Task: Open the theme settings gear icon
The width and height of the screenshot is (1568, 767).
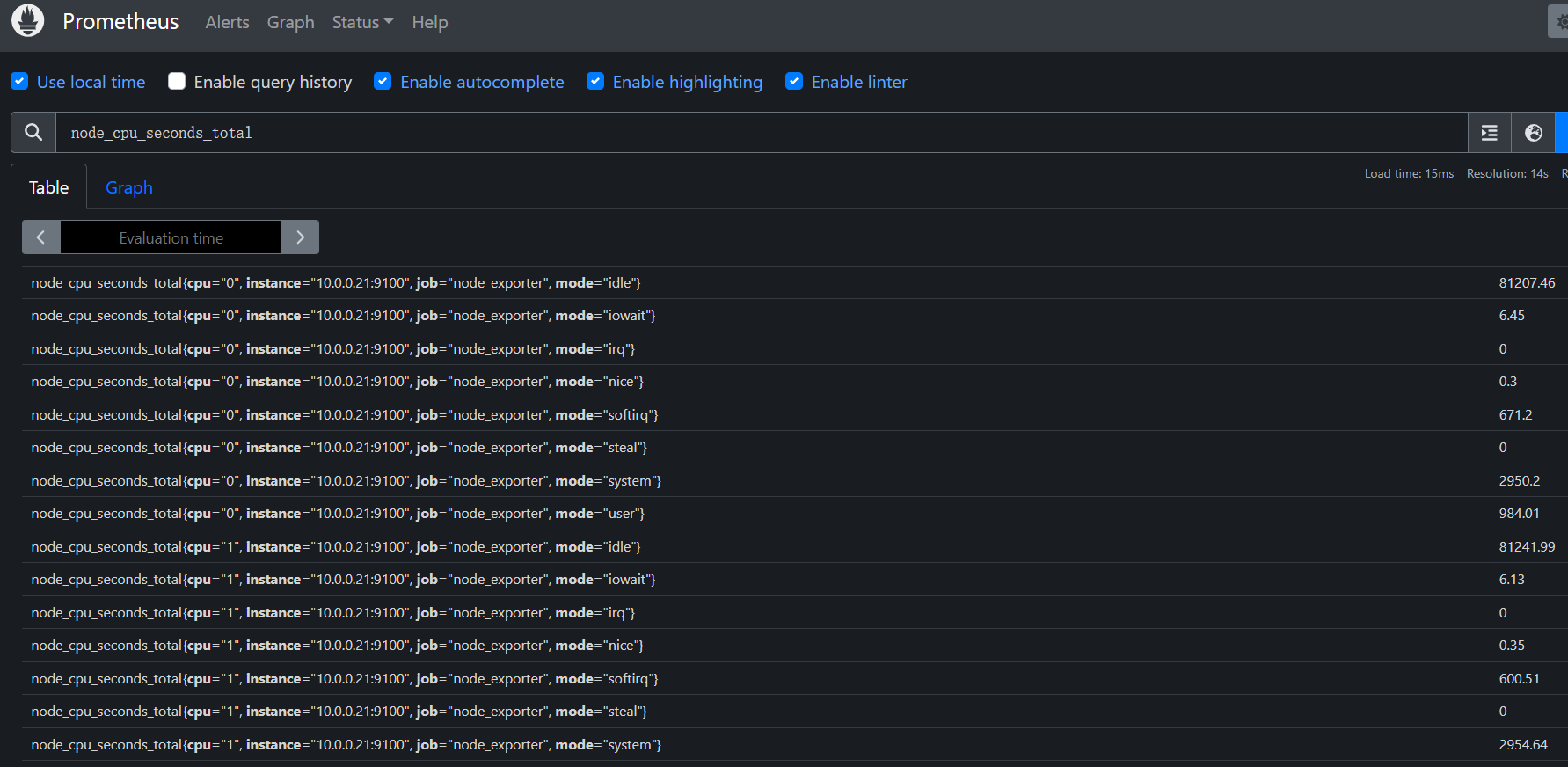Action: click(1559, 22)
